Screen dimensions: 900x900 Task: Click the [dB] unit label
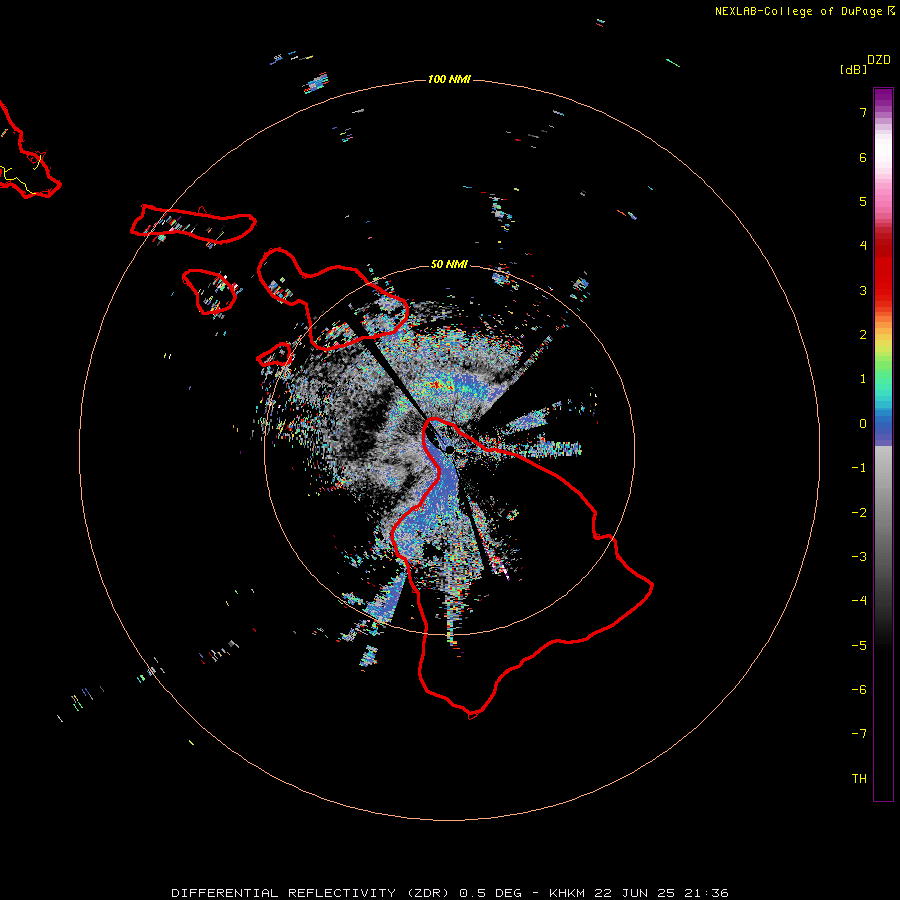tap(854, 69)
